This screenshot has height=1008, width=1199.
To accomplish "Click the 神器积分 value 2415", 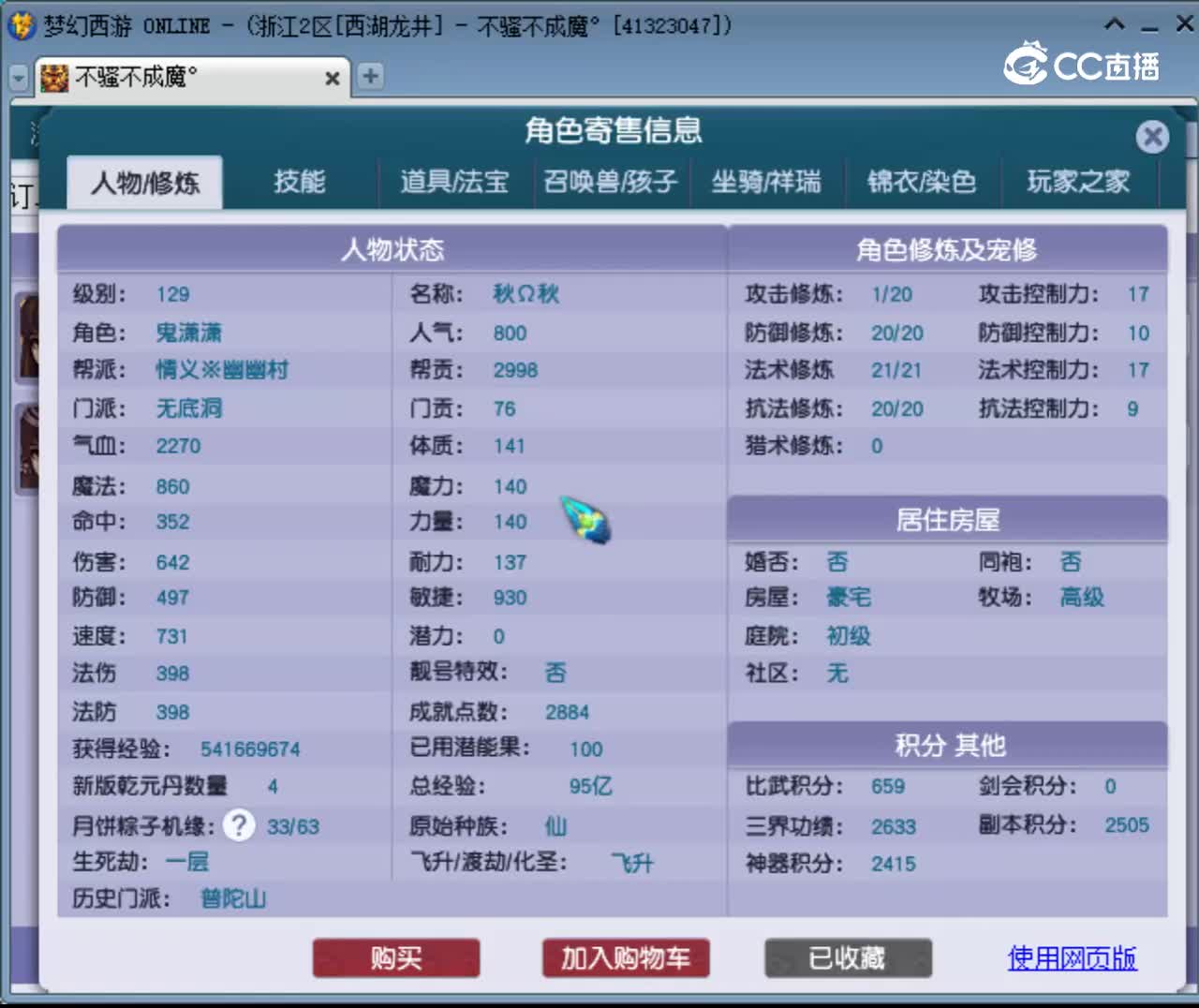I will click(x=894, y=864).
